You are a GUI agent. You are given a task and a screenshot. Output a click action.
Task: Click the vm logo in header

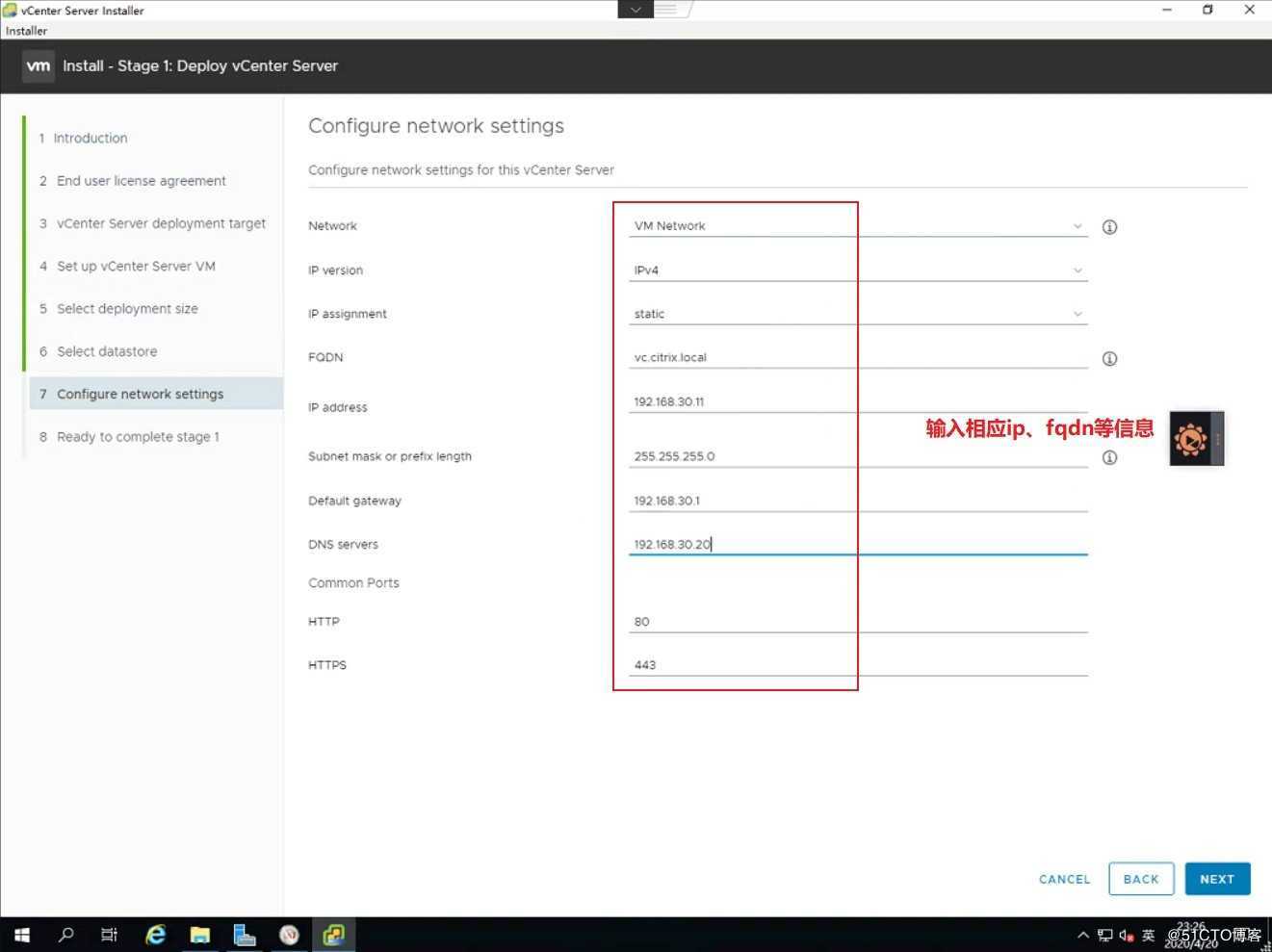pos(39,66)
